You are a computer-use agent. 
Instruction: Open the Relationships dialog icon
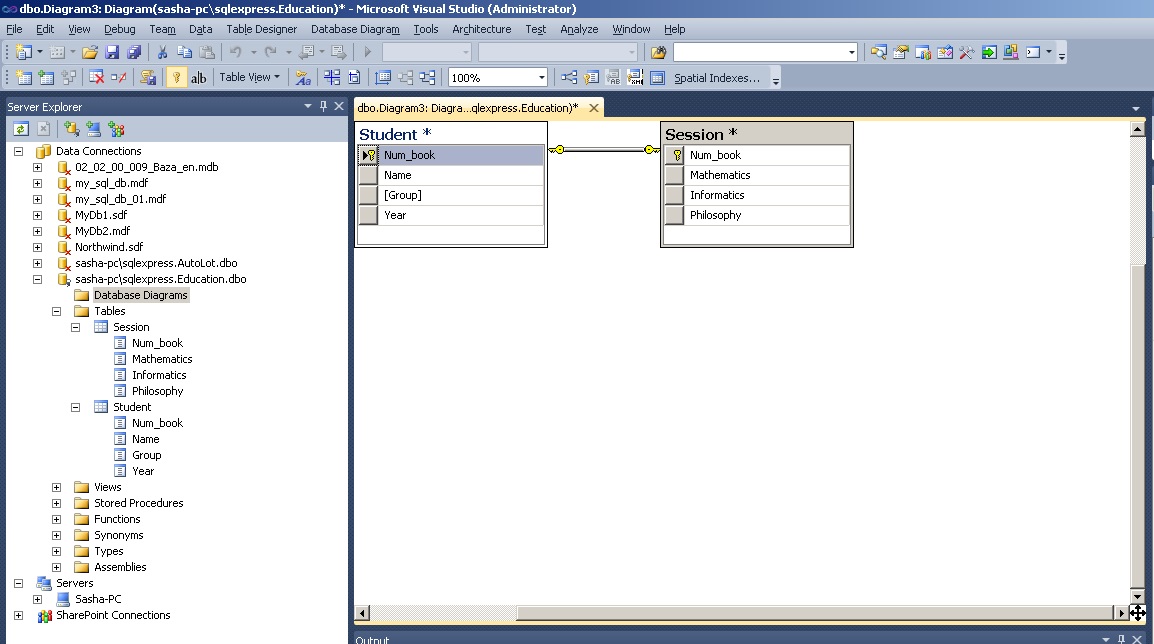[x=569, y=77]
